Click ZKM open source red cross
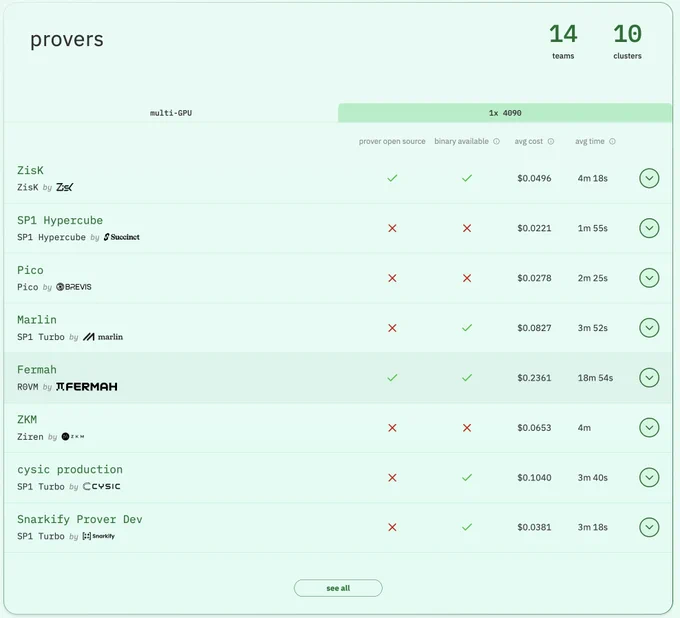Screen dimensions: 680x618 (x=392, y=428)
